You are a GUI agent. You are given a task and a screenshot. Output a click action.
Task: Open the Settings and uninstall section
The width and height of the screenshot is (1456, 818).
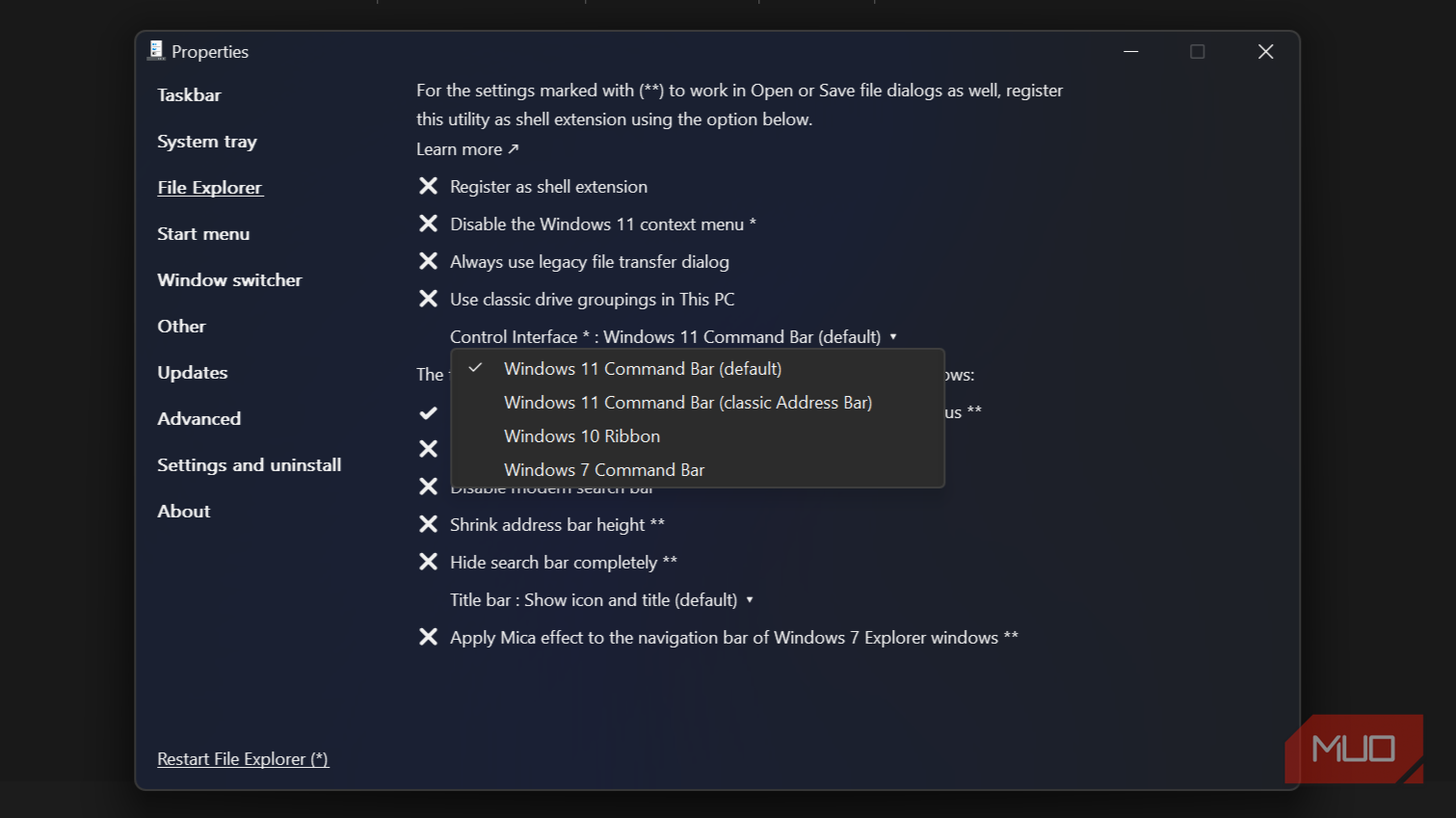click(249, 465)
